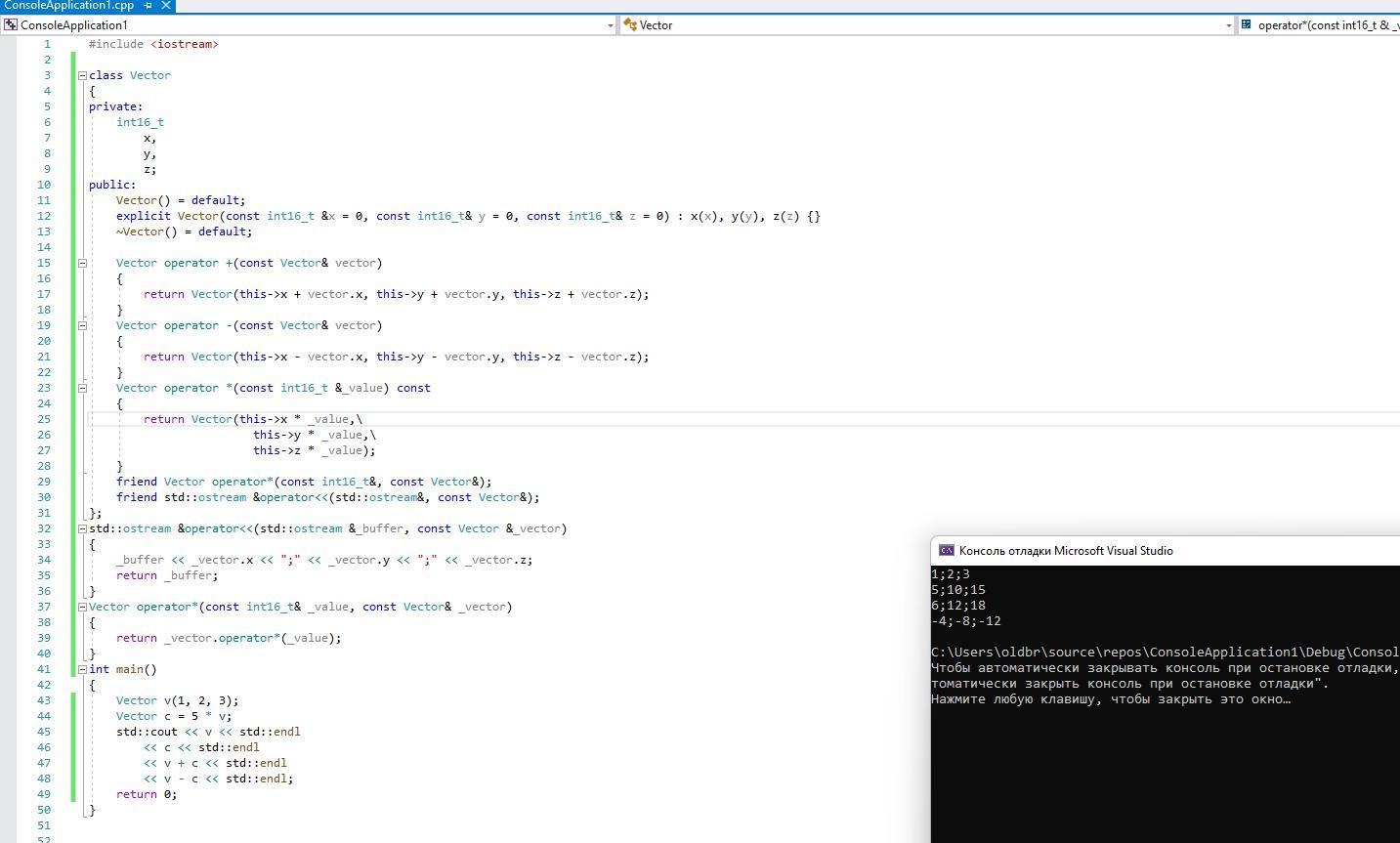Click friend std::ostream &operator<< declaration line
1400x843 pixels.
pos(327,497)
